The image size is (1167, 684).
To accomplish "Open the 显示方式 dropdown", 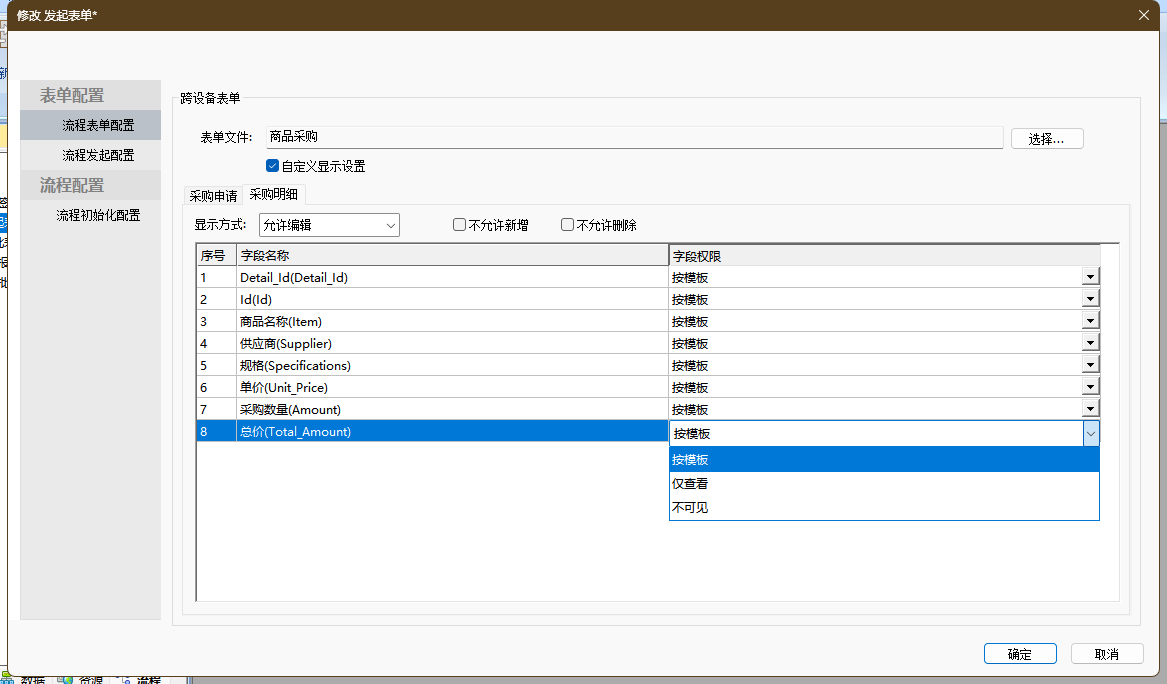I will pos(329,225).
